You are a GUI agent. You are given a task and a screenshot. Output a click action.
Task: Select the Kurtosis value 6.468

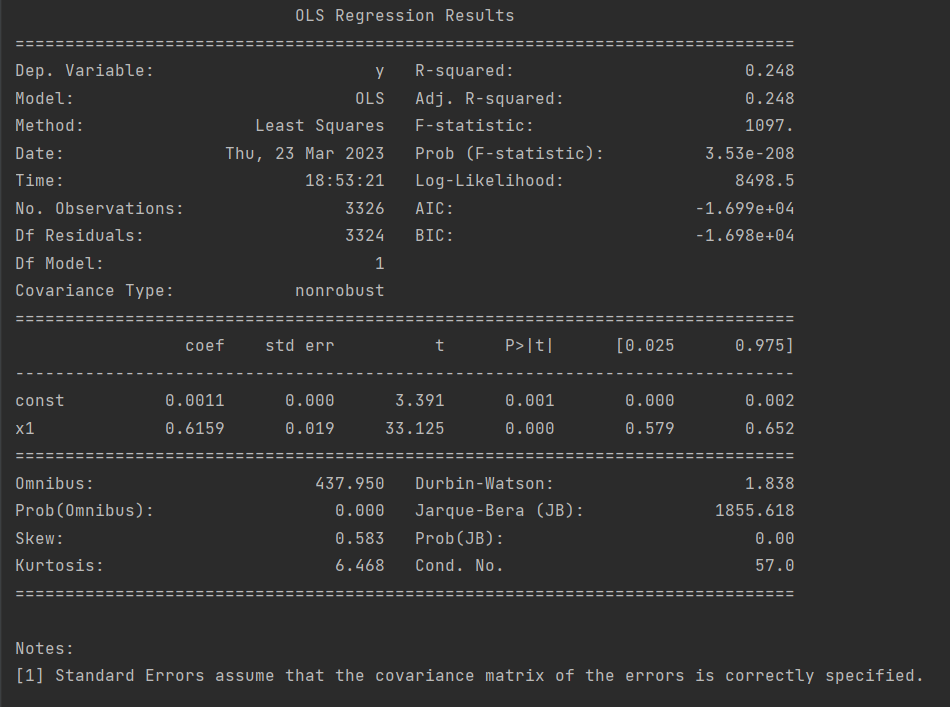(359, 566)
